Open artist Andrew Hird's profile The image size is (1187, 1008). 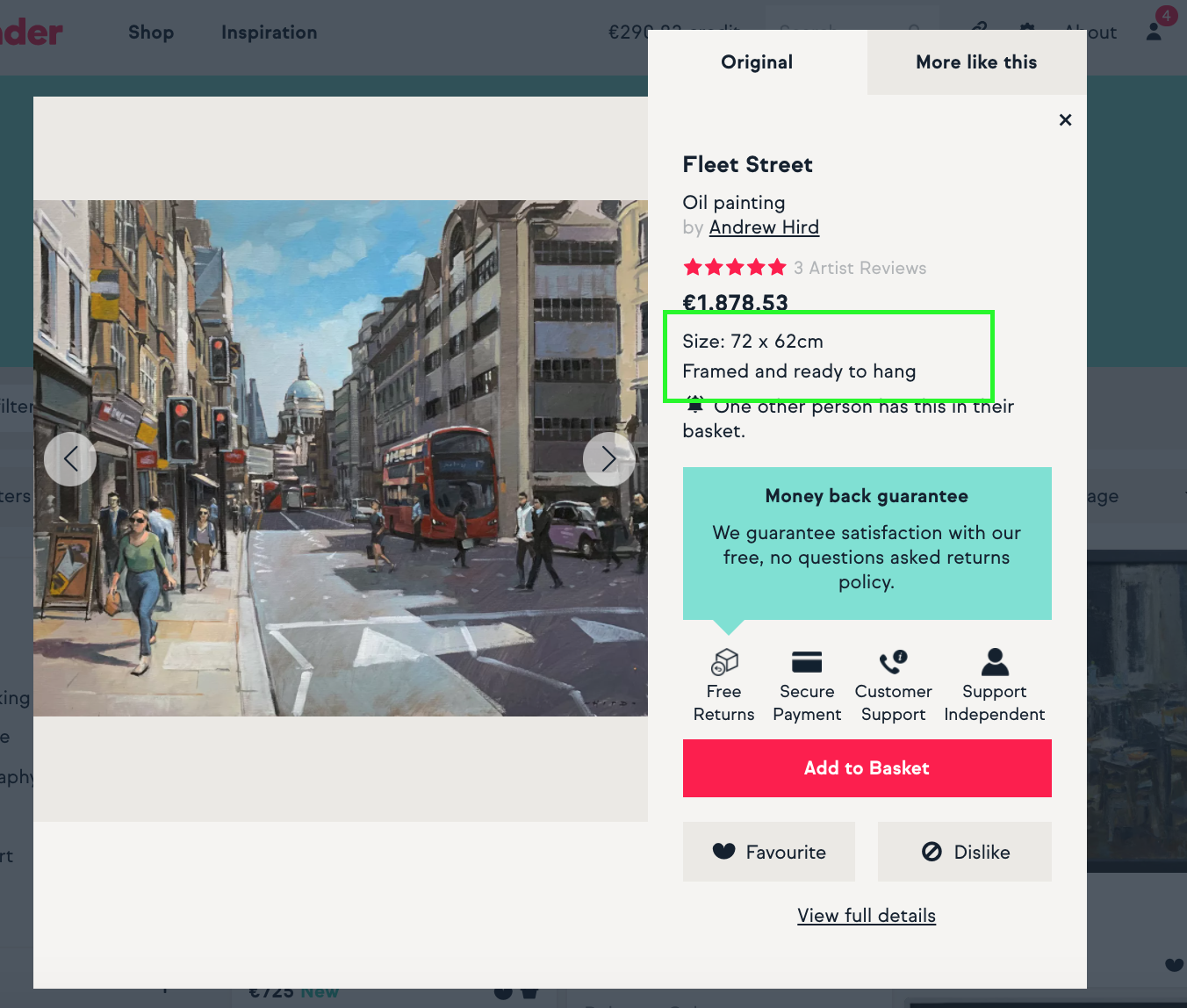(x=764, y=227)
